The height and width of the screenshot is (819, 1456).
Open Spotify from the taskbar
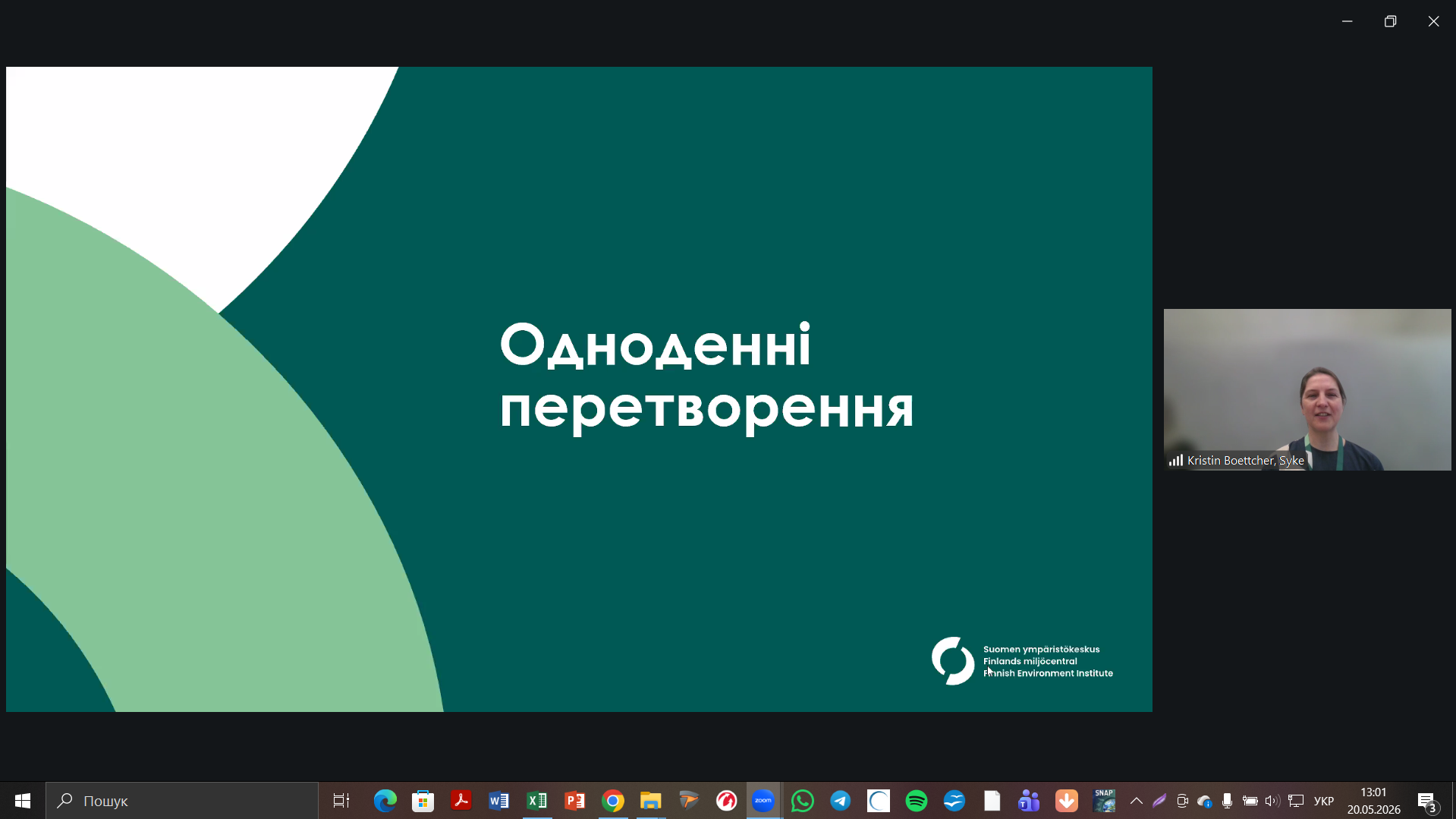tap(917, 801)
